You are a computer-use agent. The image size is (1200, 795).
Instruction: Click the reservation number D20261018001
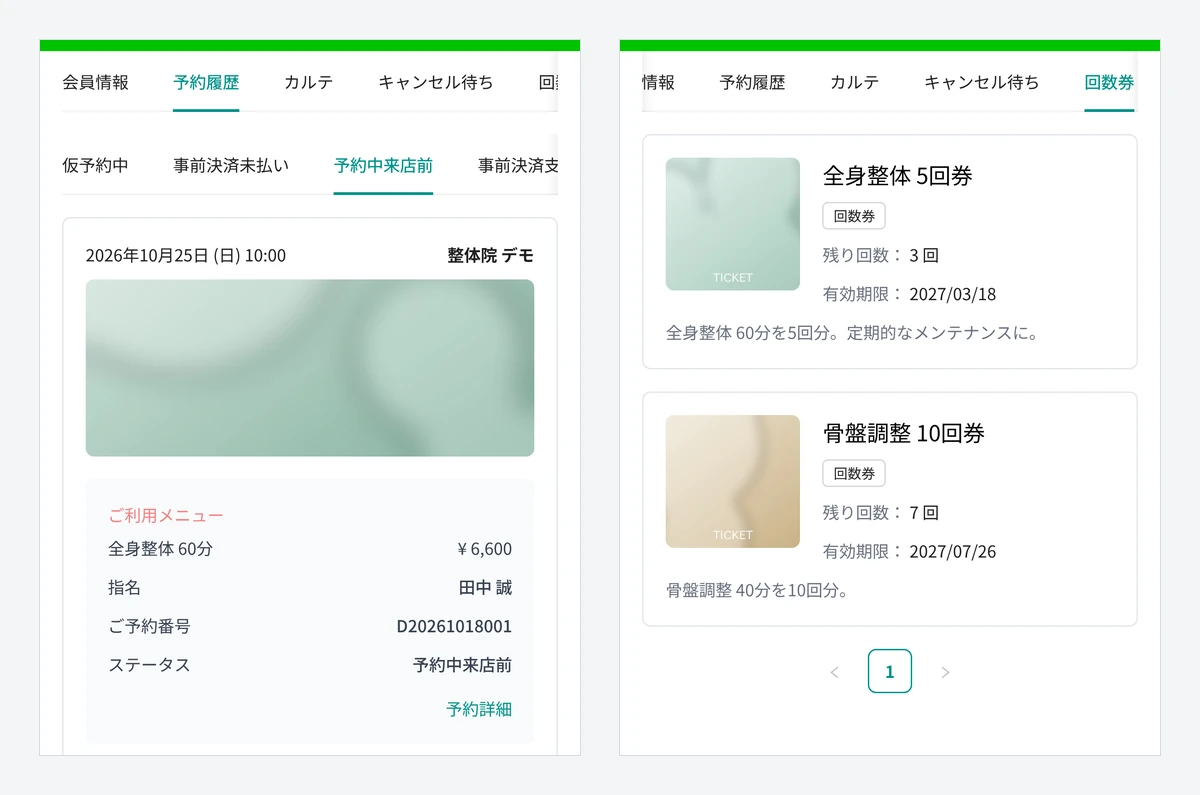(x=454, y=627)
